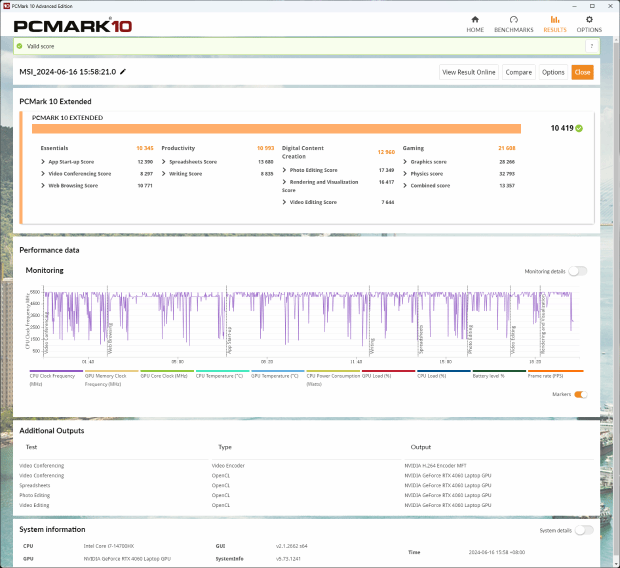620x568 pixels.
Task: Click NVIDIA H.264 Encoder MFT output
Action: tap(435, 466)
